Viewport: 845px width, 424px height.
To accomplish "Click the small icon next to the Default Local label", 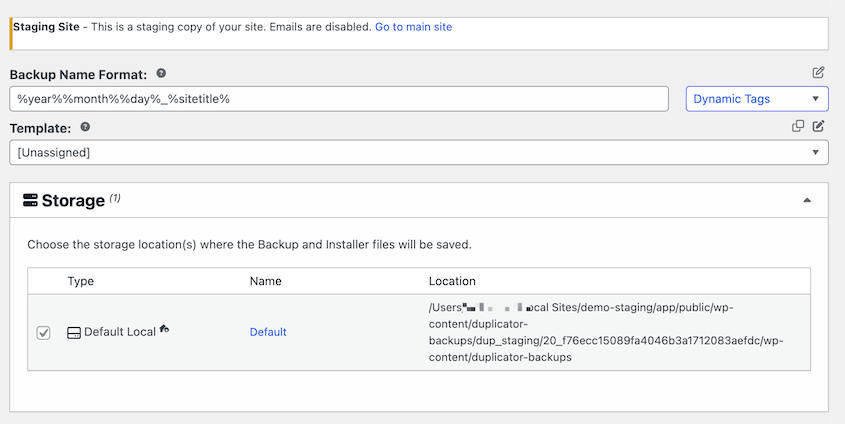I will (x=164, y=328).
